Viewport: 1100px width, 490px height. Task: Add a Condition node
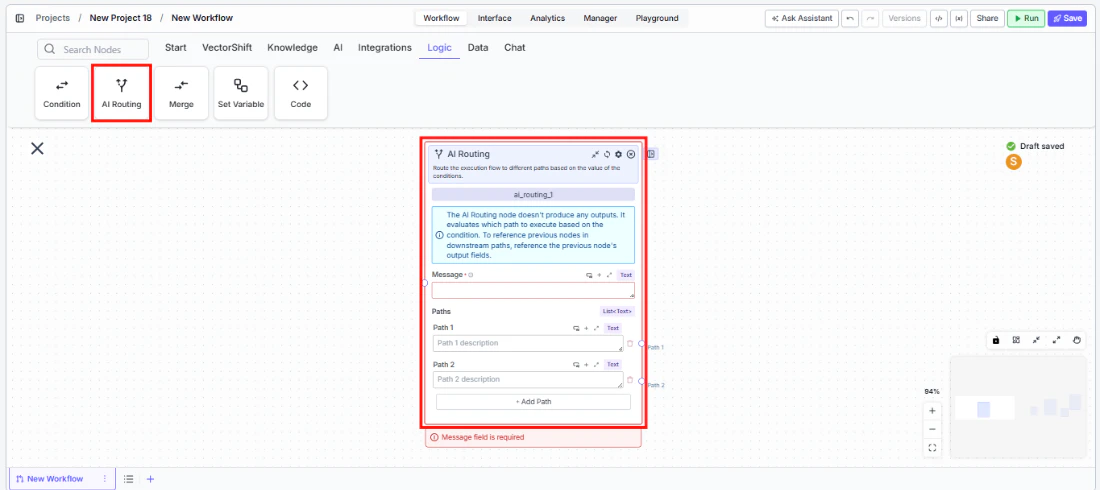pyautogui.click(x=62, y=93)
